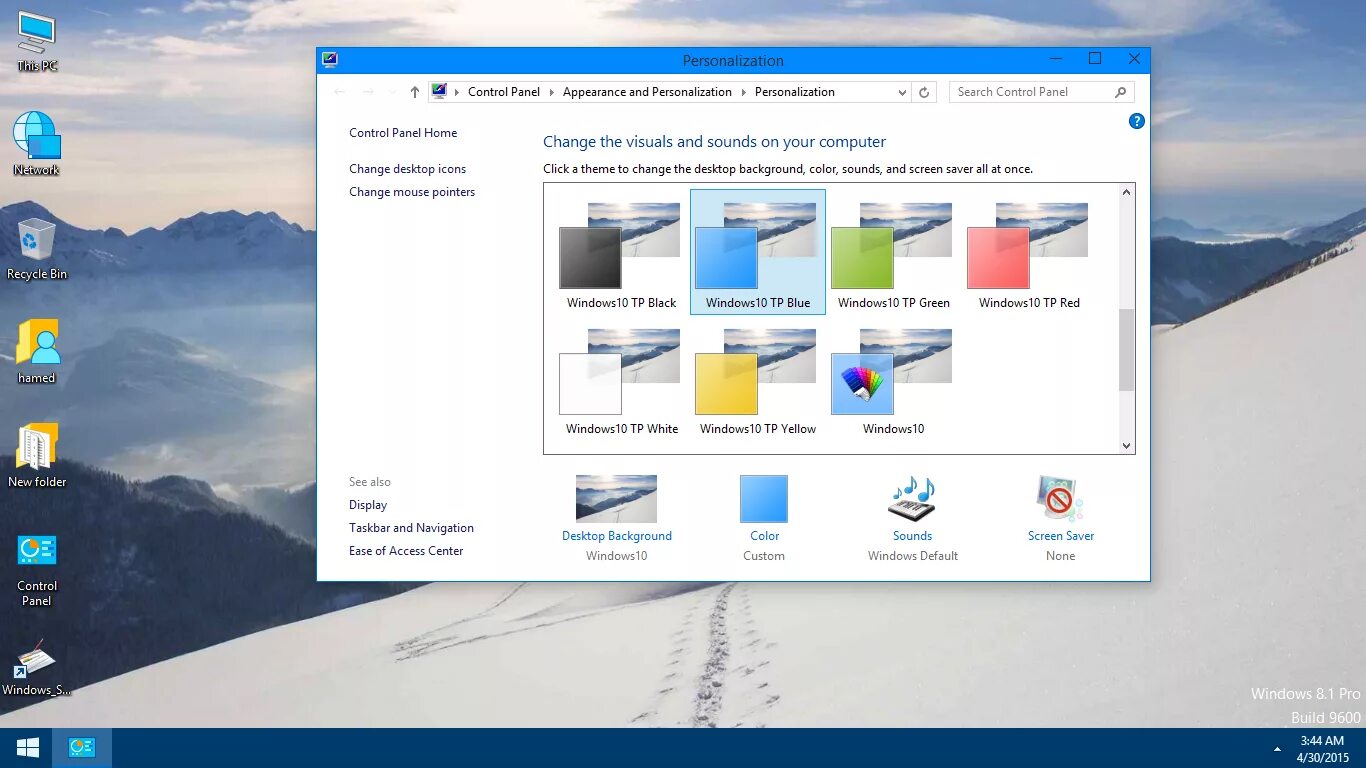Open the Start menu button
Viewport: 1366px width, 768px height.
pyautogui.click(x=27, y=748)
